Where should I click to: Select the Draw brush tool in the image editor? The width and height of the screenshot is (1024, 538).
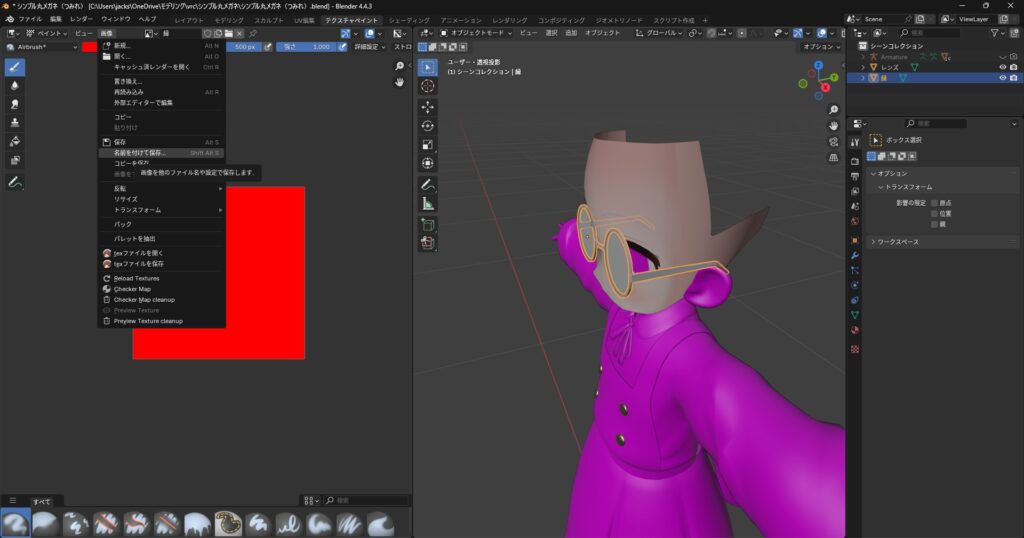point(14,67)
